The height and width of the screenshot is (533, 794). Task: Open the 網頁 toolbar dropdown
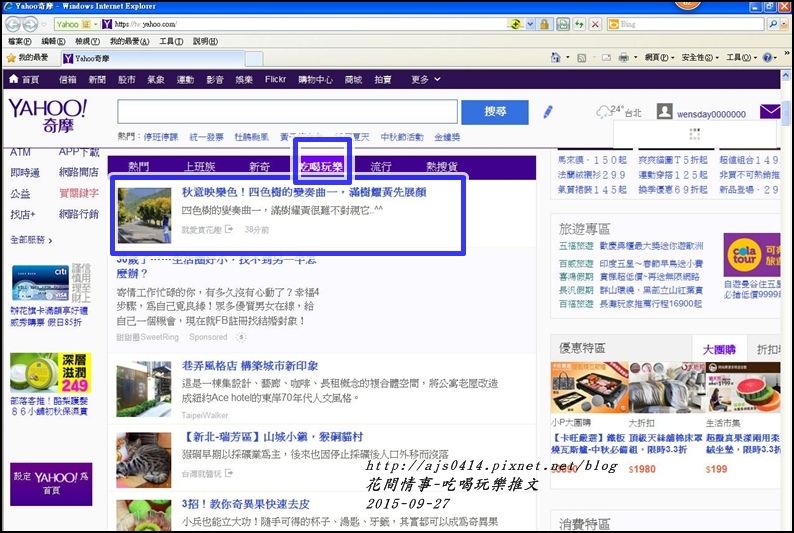(659, 58)
